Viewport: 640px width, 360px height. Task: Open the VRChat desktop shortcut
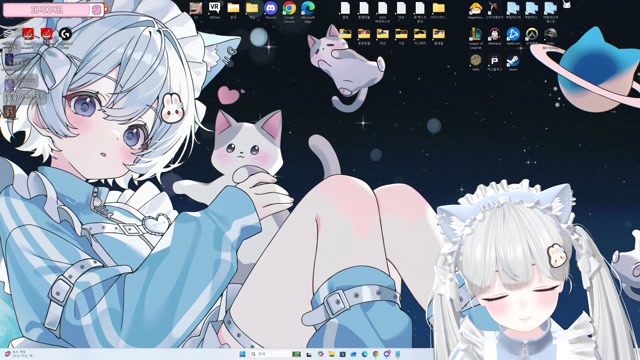[x=214, y=8]
